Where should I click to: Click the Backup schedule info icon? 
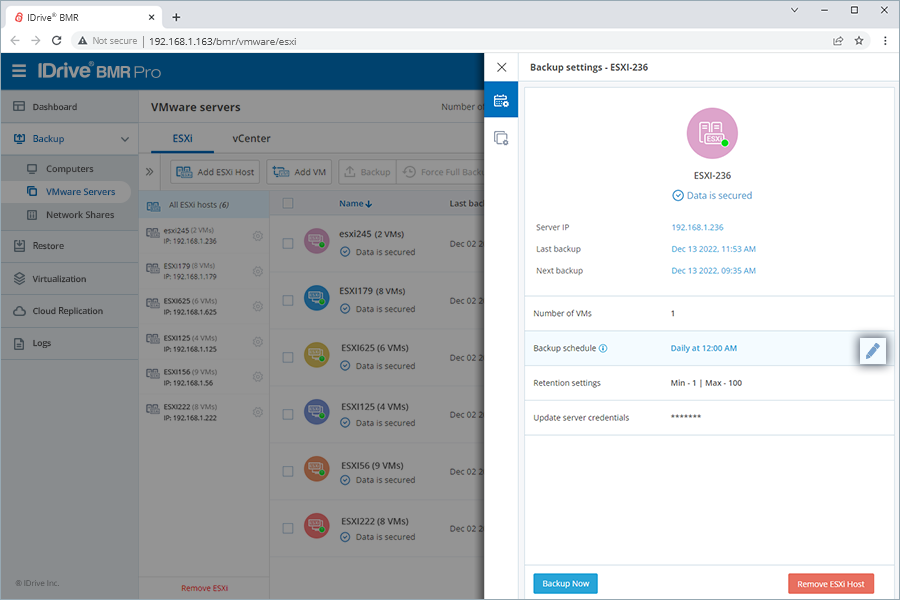click(x=603, y=348)
